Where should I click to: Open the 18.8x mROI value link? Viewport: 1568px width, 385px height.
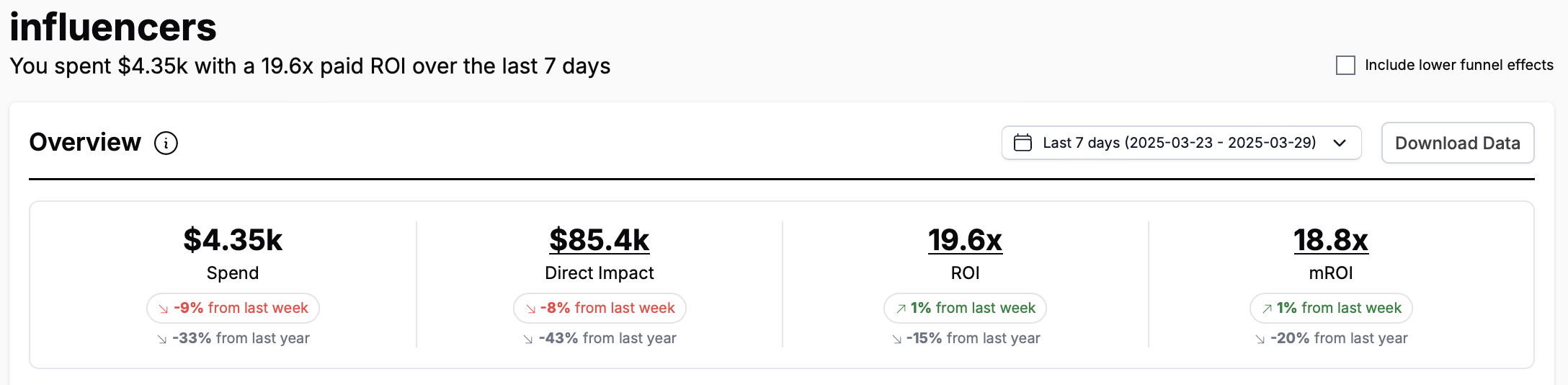(1330, 240)
